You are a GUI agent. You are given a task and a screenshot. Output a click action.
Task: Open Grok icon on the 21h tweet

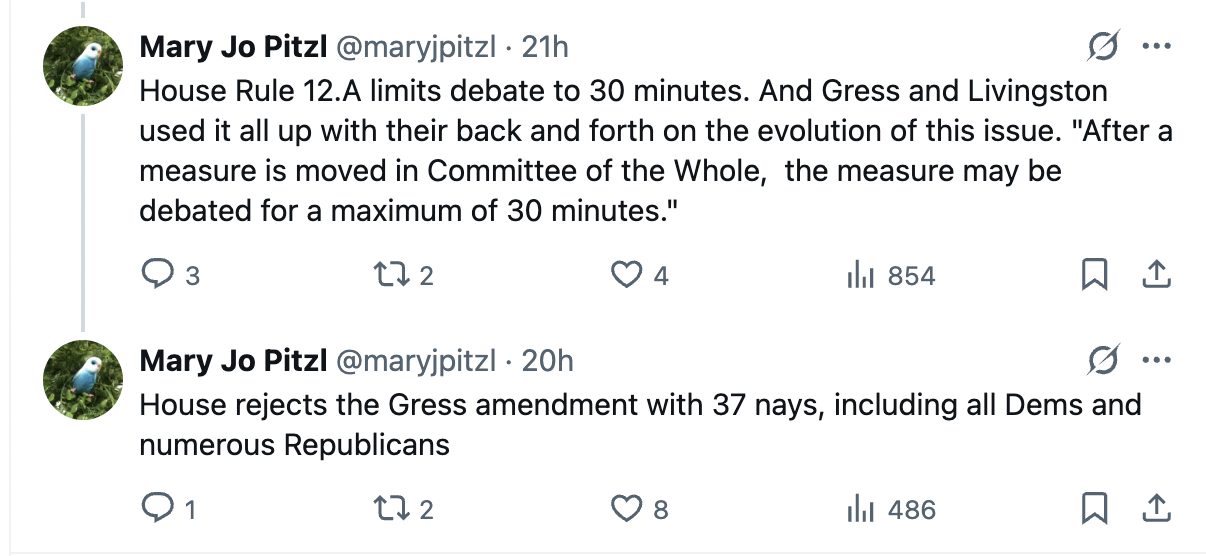tap(1104, 47)
